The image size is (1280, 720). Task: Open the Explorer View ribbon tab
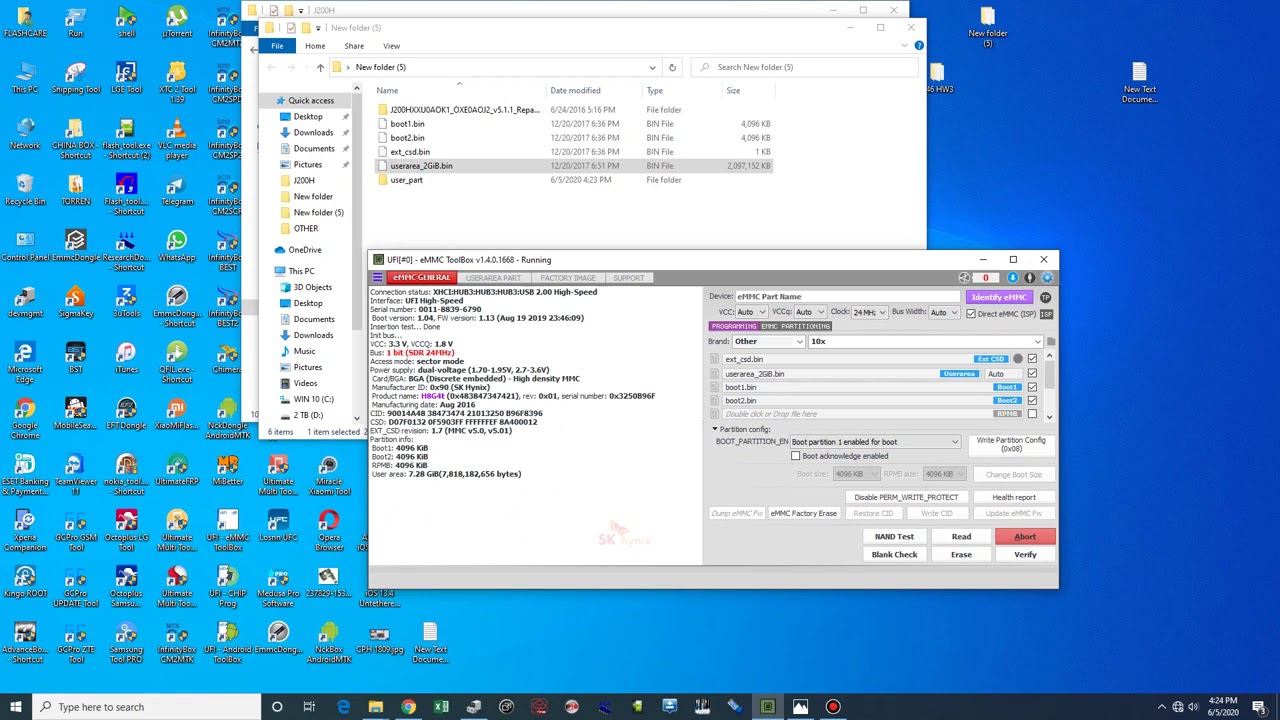coord(391,46)
